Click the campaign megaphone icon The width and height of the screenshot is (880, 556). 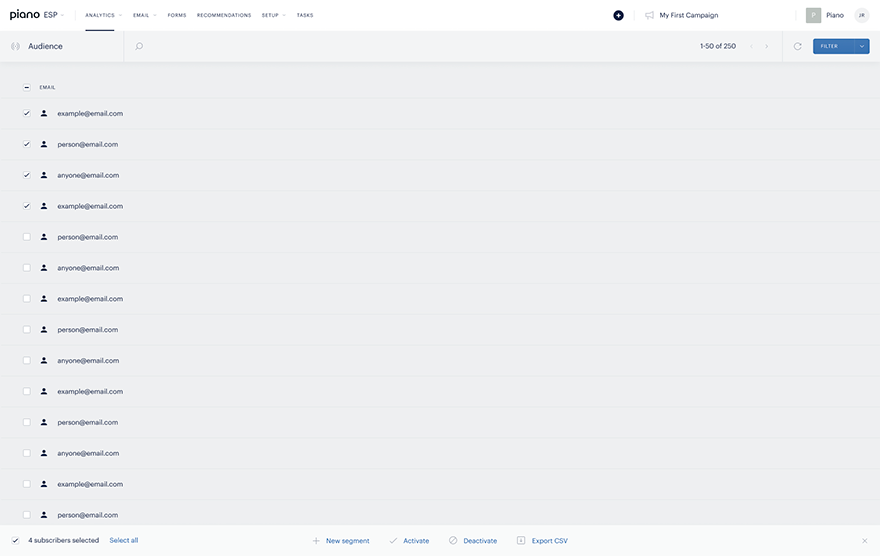tap(649, 15)
